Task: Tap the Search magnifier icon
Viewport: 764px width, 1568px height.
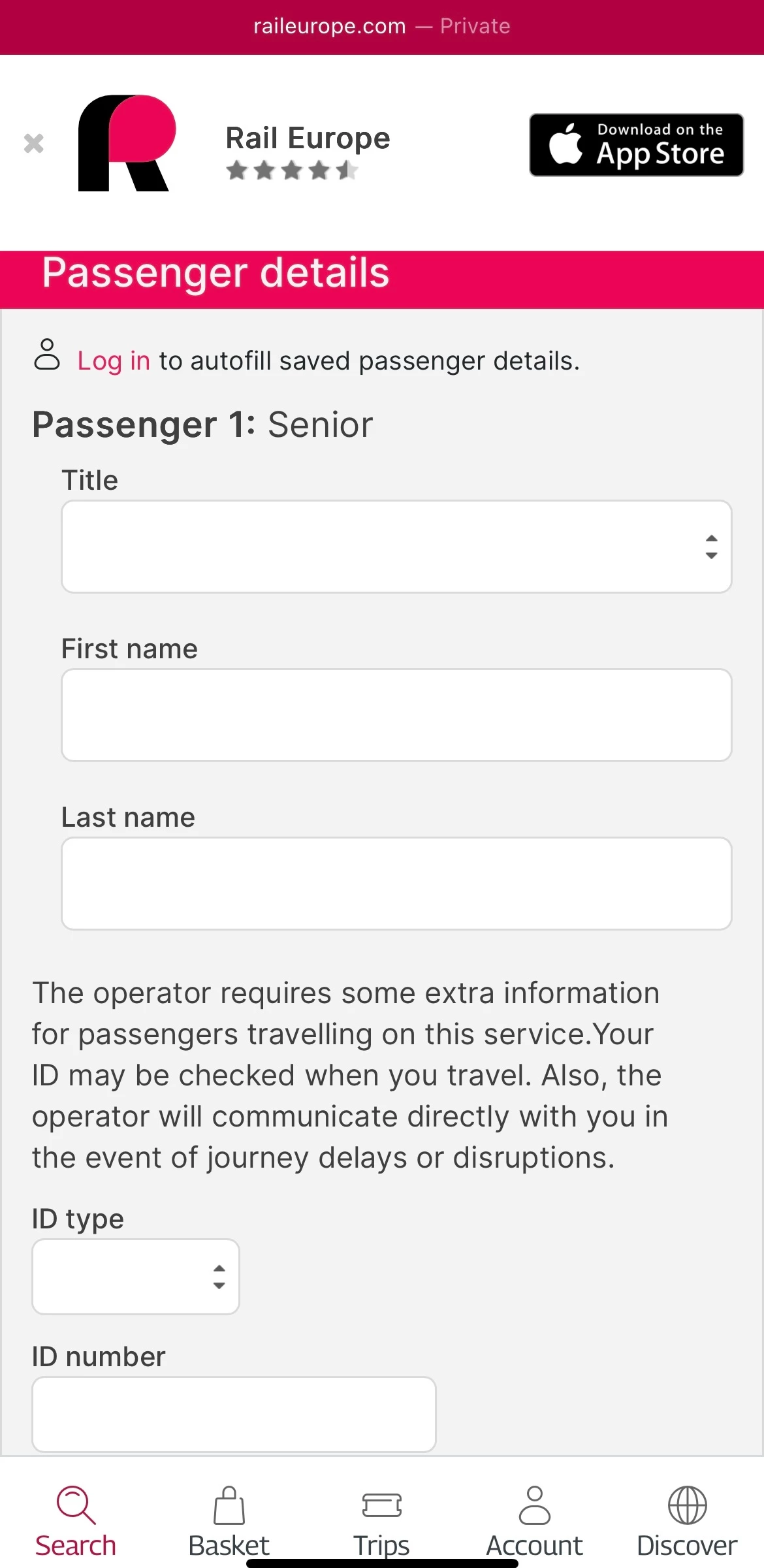Action: 76,1505
